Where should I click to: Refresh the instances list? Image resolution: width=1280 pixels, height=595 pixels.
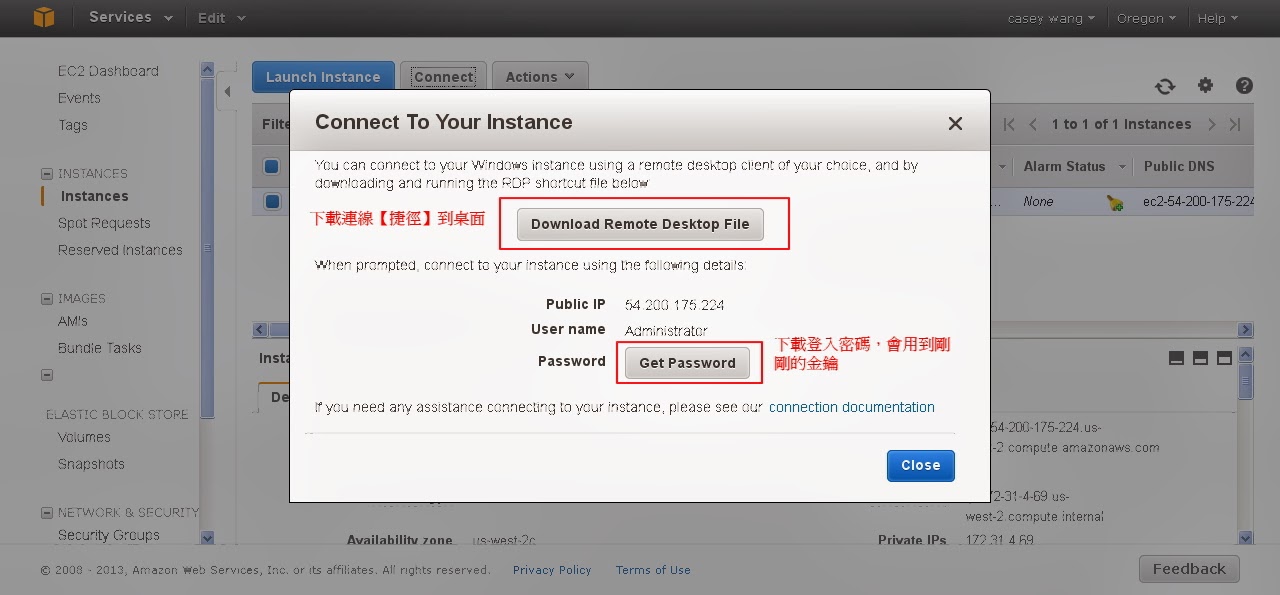pos(1165,86)
